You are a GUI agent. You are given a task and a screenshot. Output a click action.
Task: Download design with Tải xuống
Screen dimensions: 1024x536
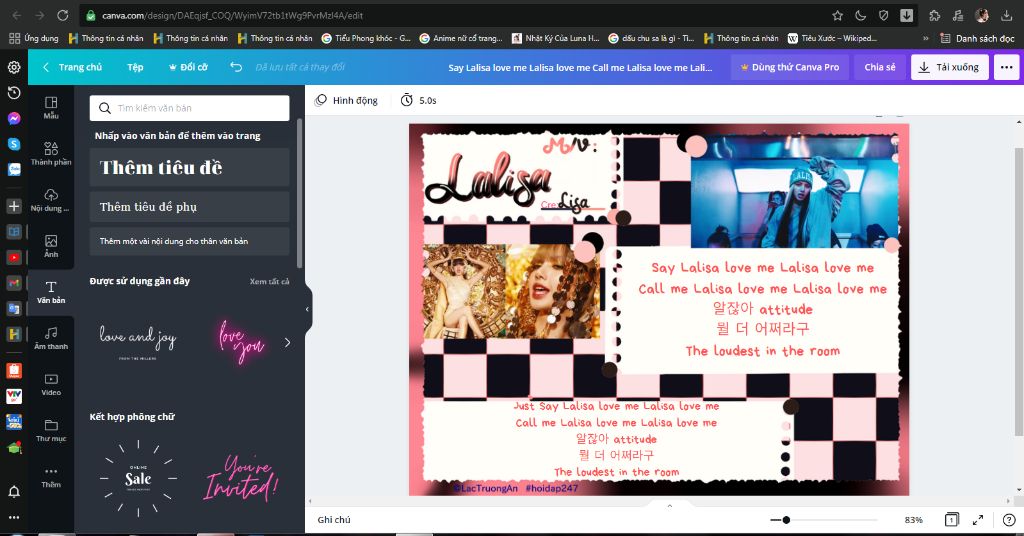point(950,67)
